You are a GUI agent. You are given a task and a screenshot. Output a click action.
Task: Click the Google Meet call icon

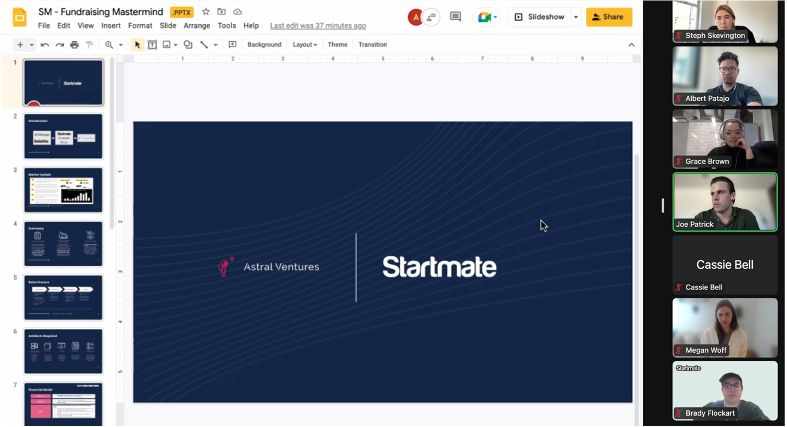click(x=484, y=18)
